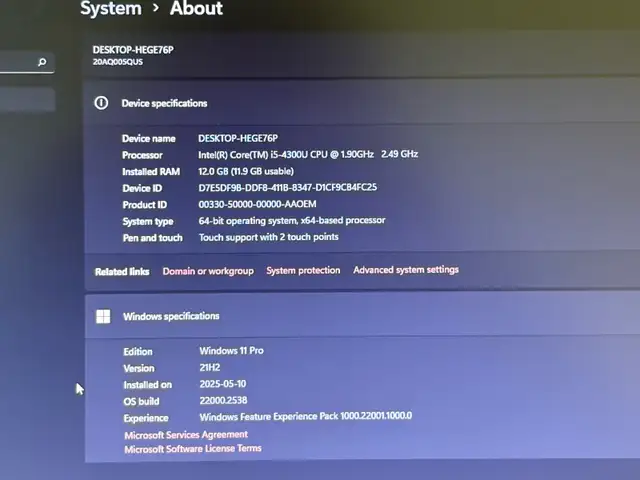The image size is (640, 480).
Task: Select the Device name value DESKTOP-HEGE76P
Action: tap(238, 138)
